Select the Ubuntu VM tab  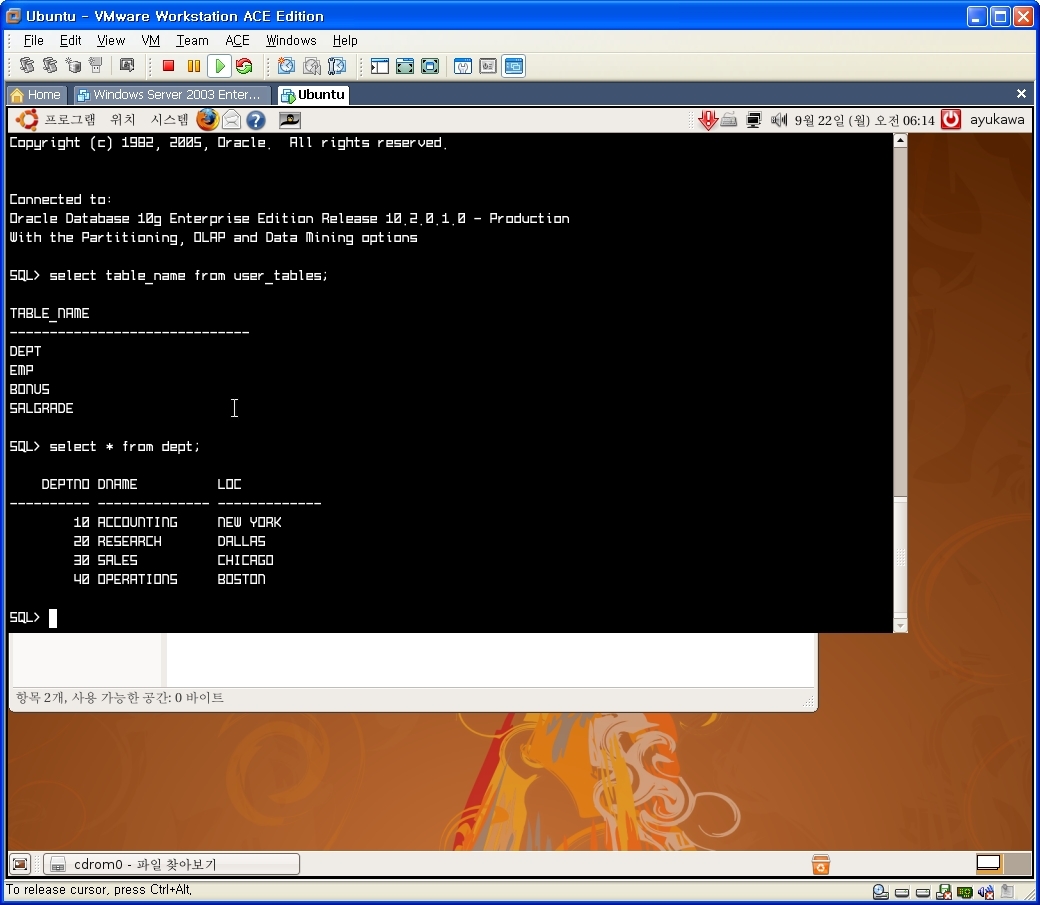pos(313,95)
